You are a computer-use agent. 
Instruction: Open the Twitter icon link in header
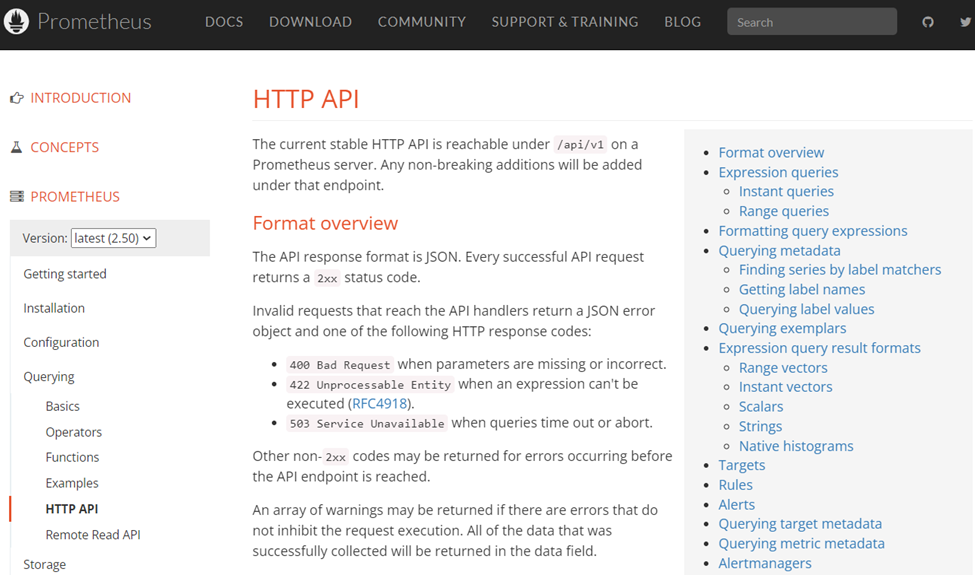tap(964, 22)
